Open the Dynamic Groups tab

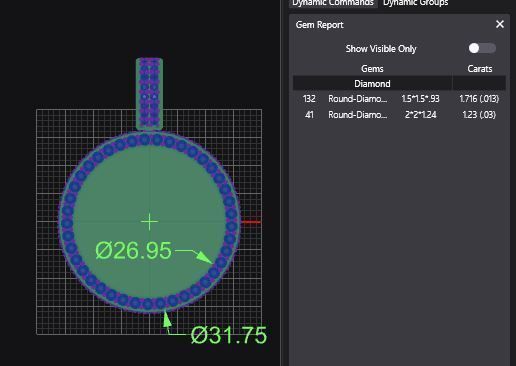coord(415,3)
